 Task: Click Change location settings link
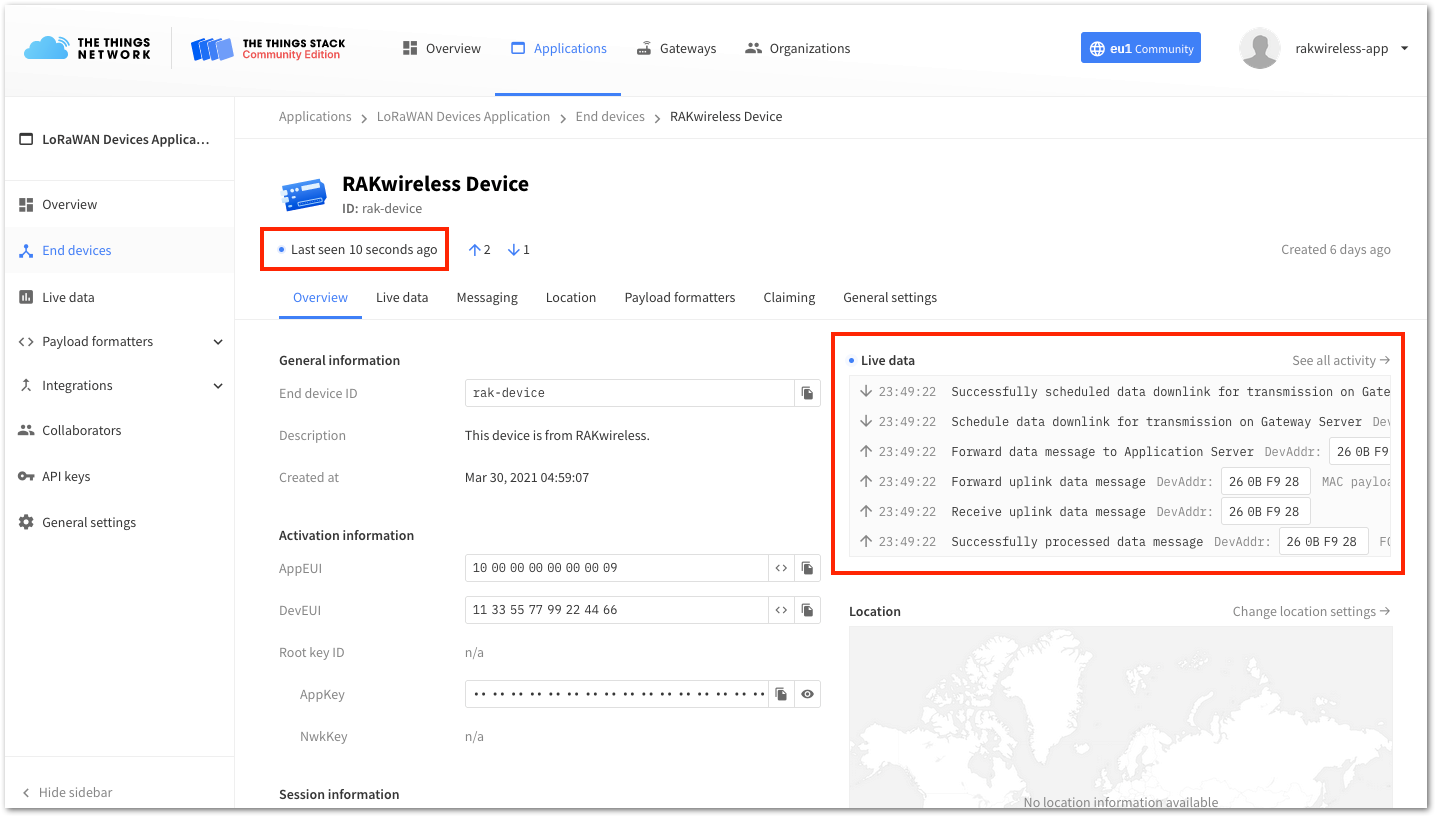click(1311, 611)
